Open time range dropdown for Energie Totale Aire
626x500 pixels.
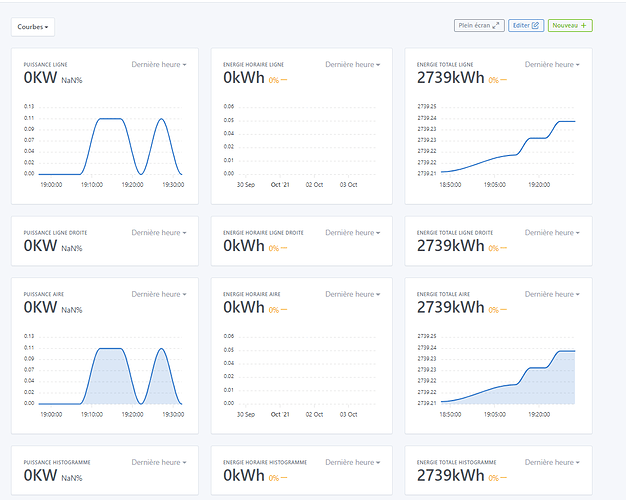pyautogui.click(x=552, y=294)
